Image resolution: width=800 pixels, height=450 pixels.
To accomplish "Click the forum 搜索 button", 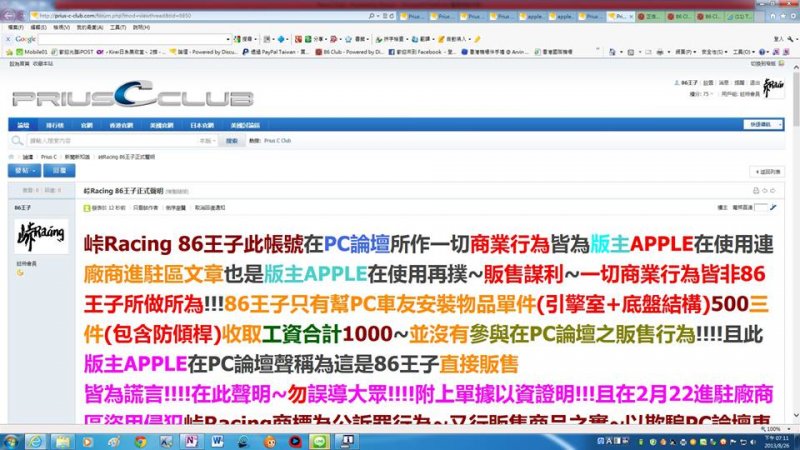I will click(232, 140).
